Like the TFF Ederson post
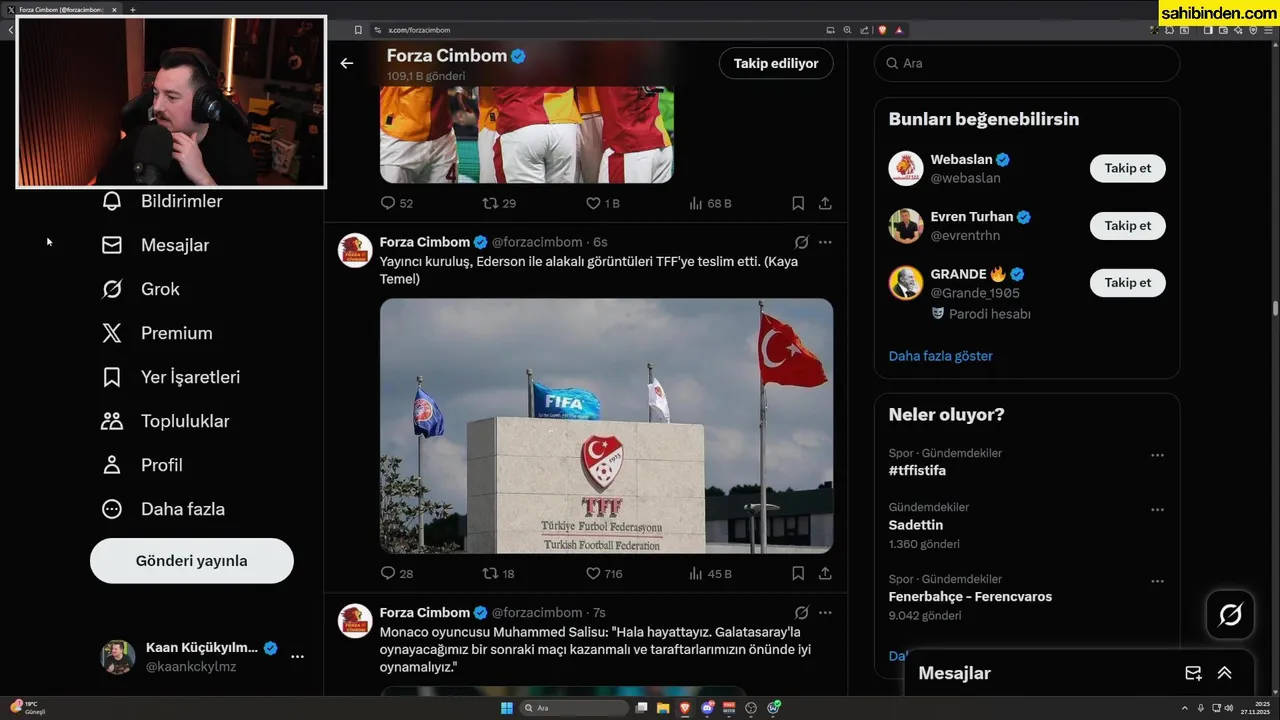Image resolution: width=1280 pixels, height=720 pixels. (593, 573)
